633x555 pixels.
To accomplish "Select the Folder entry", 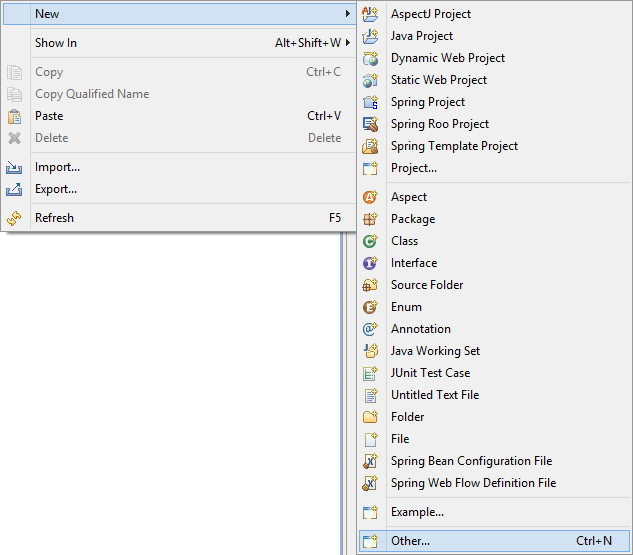I will coord(494,417).
